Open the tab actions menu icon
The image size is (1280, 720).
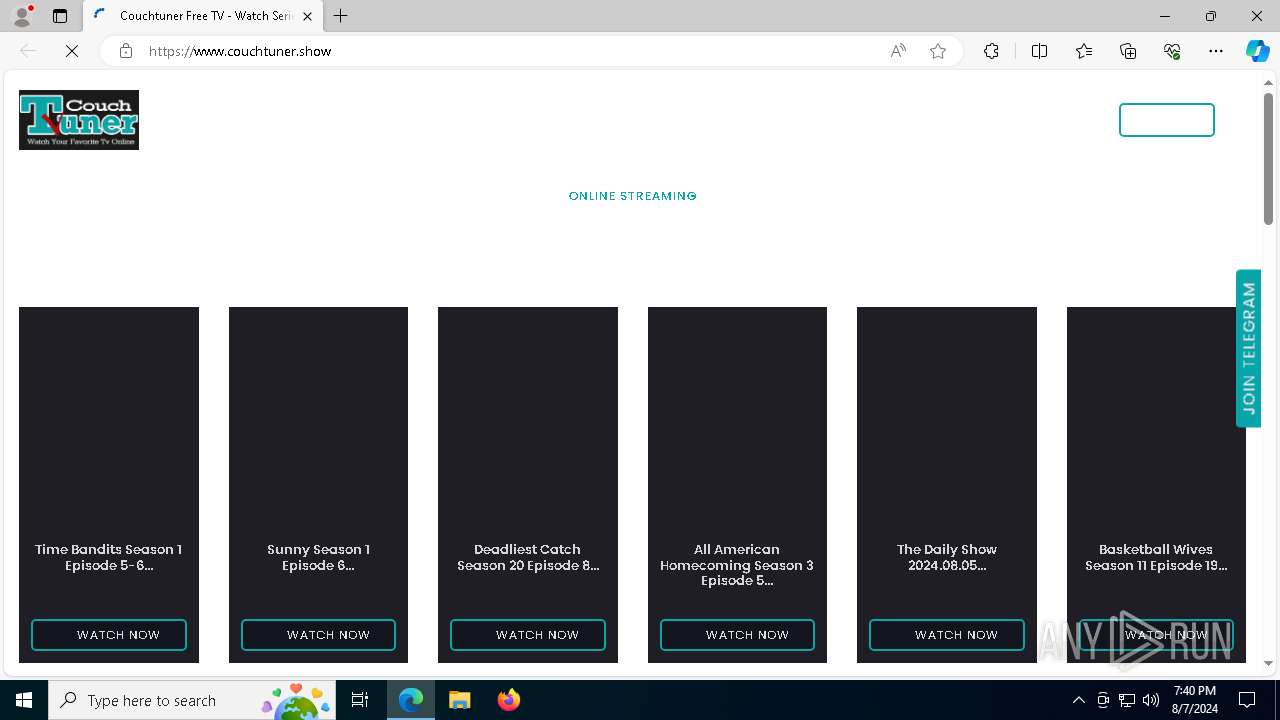point(60,16)
